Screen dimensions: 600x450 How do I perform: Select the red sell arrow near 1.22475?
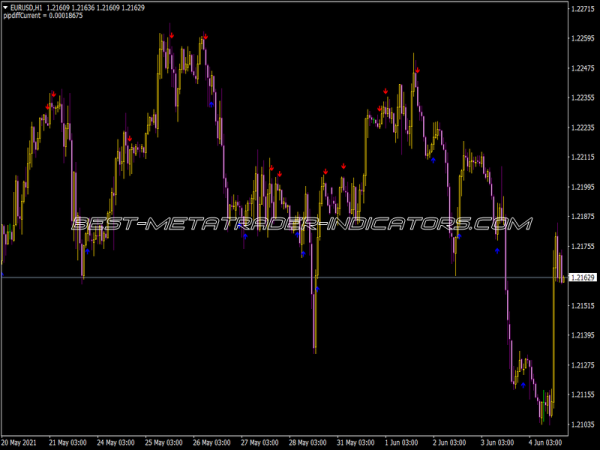click(x=418, y=70)
